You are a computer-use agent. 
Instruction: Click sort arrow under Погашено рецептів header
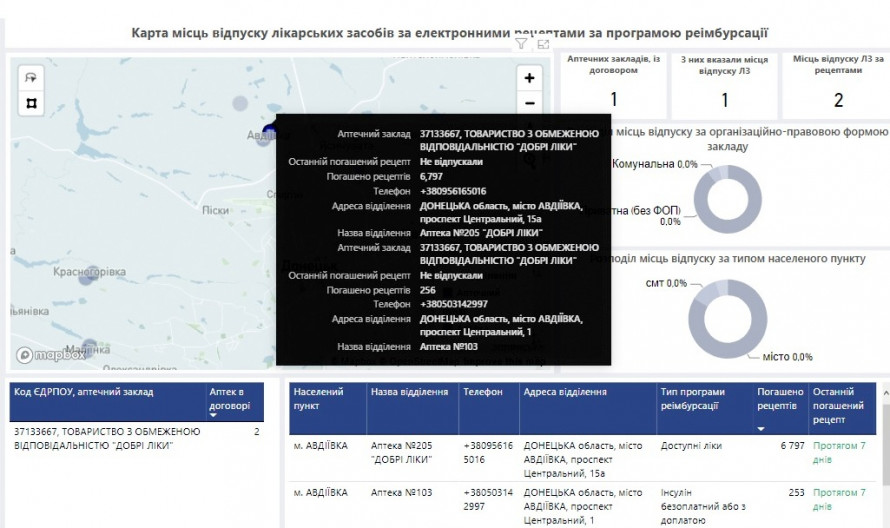(762, 427)
